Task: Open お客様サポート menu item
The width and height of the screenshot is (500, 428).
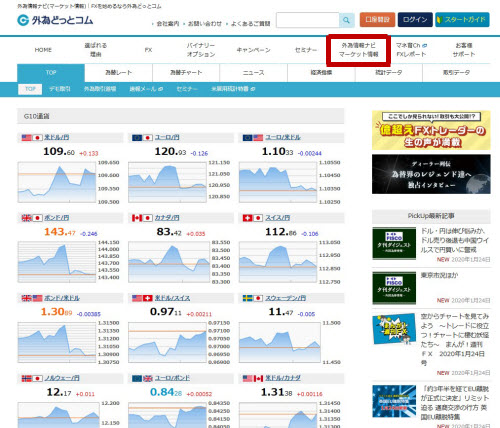Action: 464,50
